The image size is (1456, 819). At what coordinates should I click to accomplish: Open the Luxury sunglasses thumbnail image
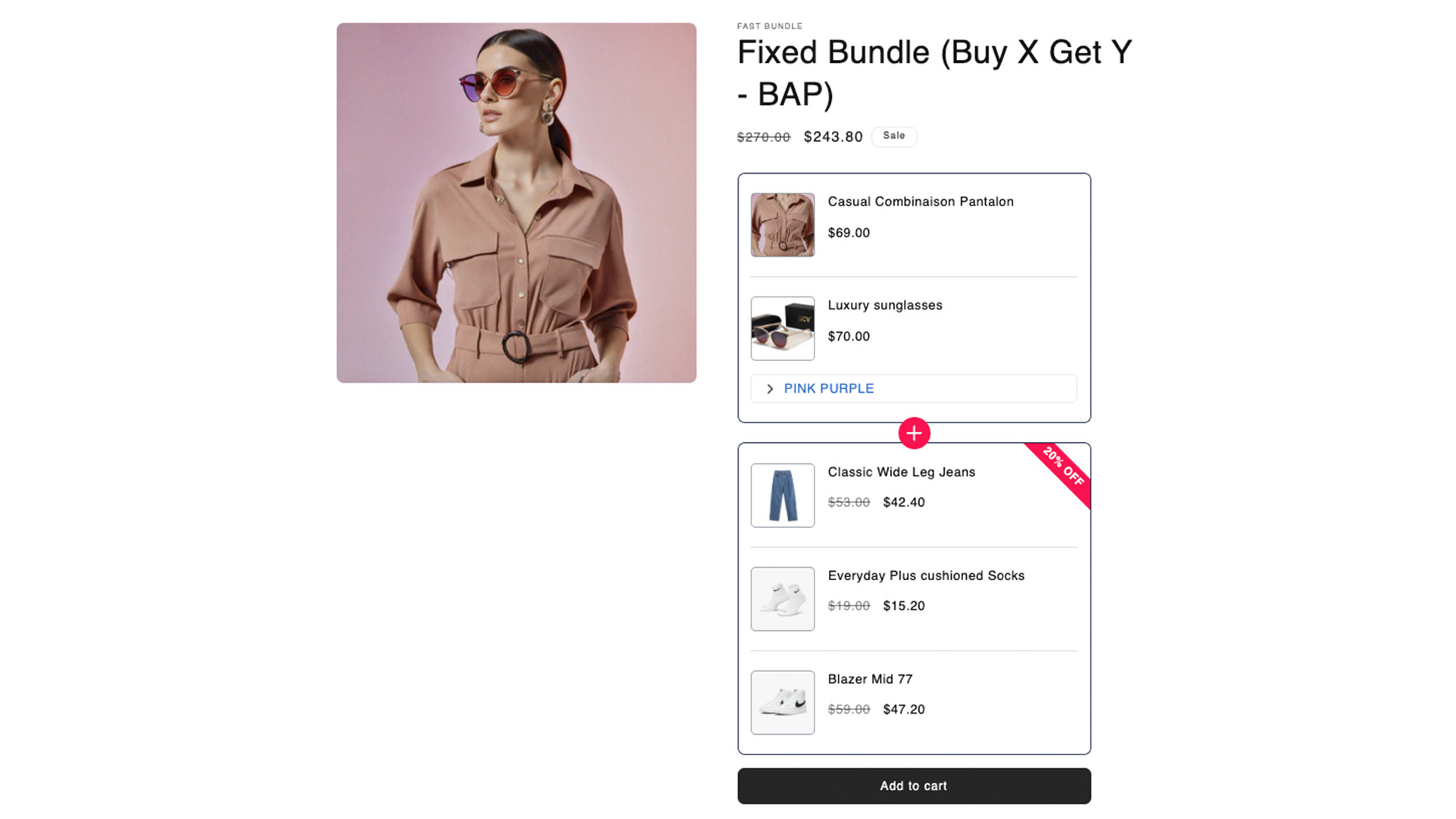coord(783,328)
